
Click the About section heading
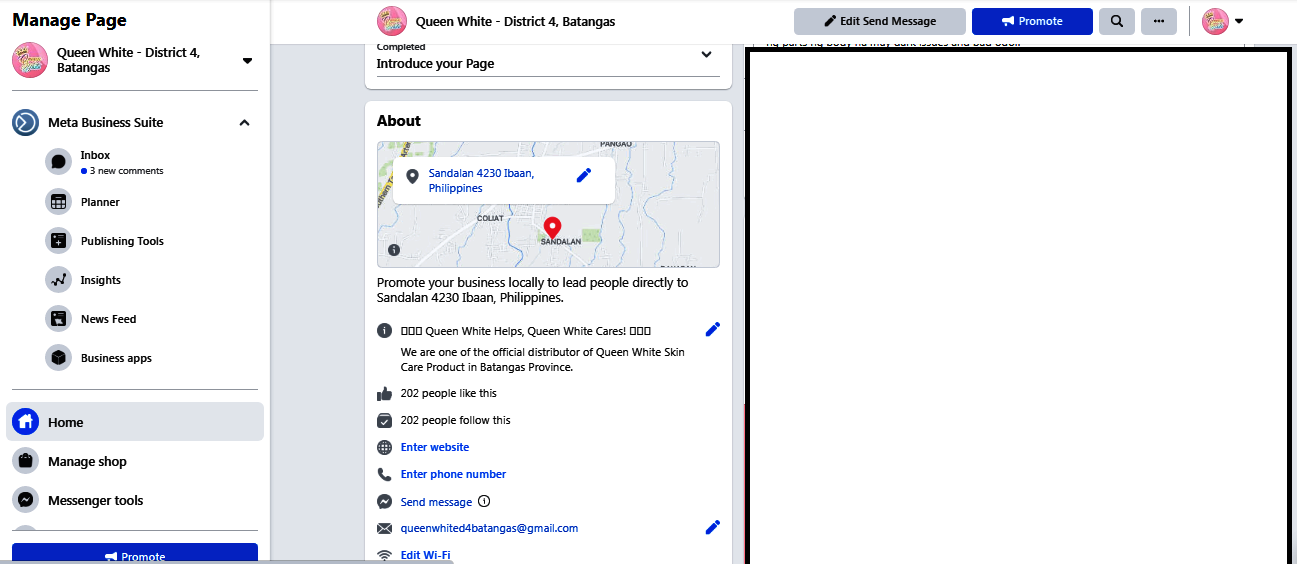(x=399, y=121)
